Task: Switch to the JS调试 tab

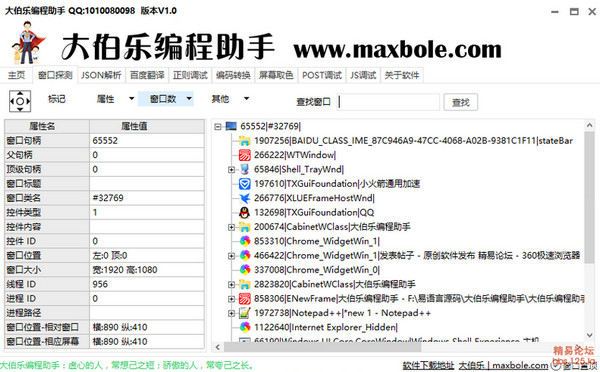Action: (363, 75)
